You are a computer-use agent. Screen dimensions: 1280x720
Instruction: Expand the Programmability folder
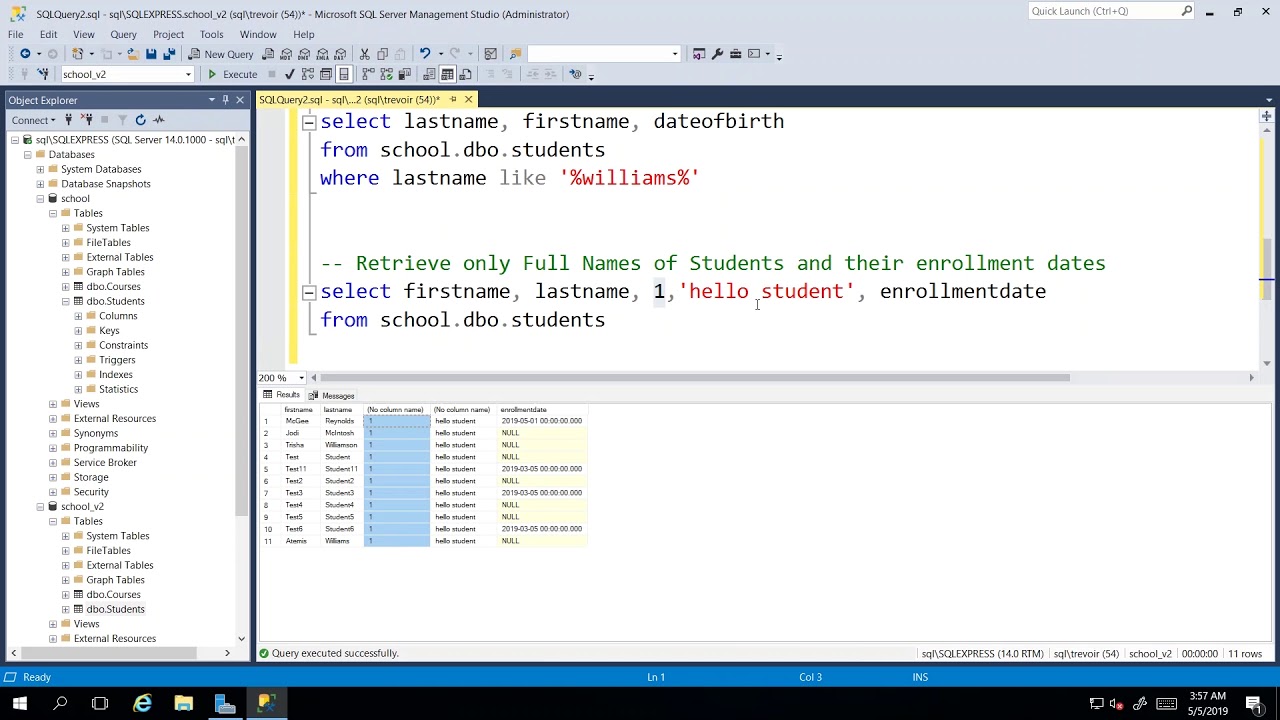point(53,448)
